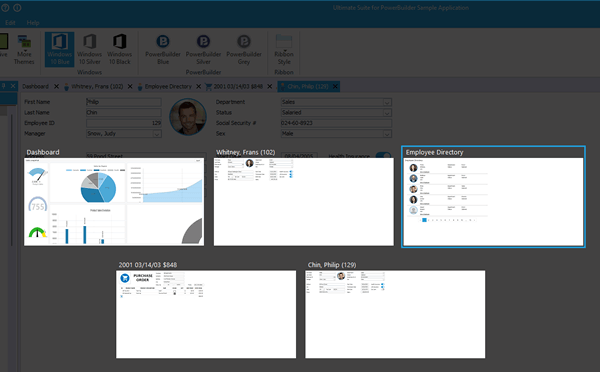
Task: Open the Manager dropdown
Action: click(x=157, y=134)
